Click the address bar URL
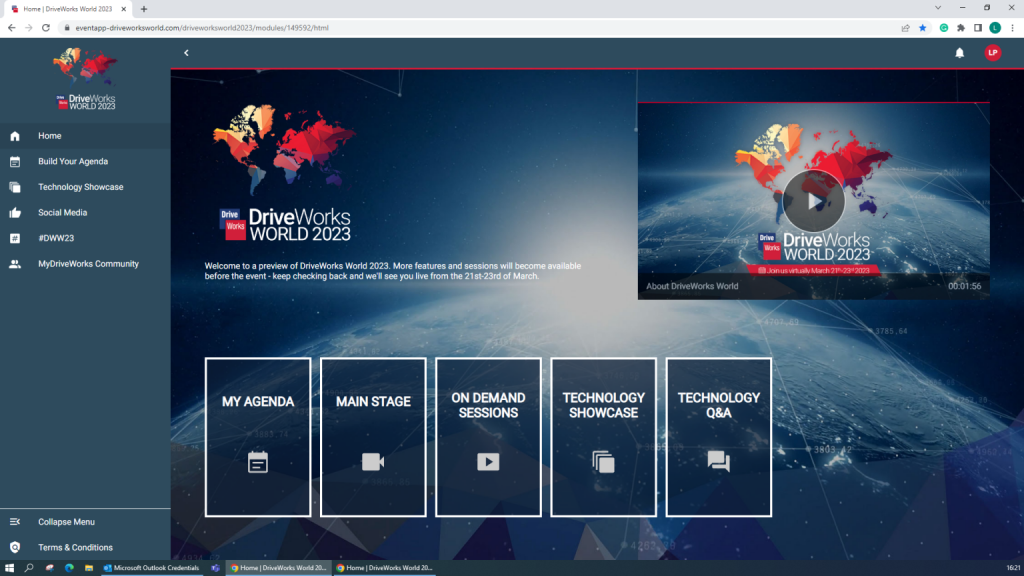This screenshot has height=576, width=1024. 202,28
